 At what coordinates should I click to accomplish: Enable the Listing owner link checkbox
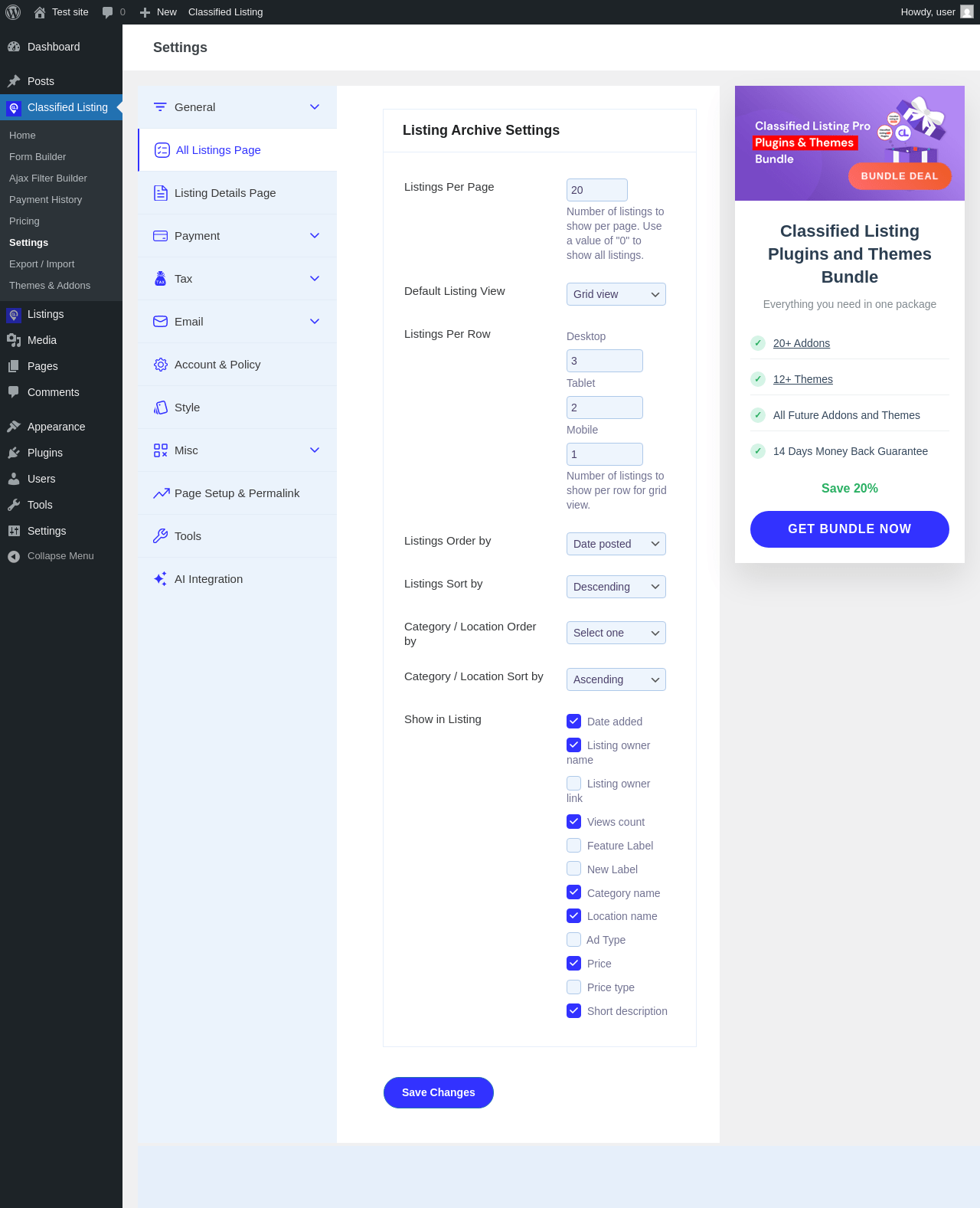tap(573, 783)
